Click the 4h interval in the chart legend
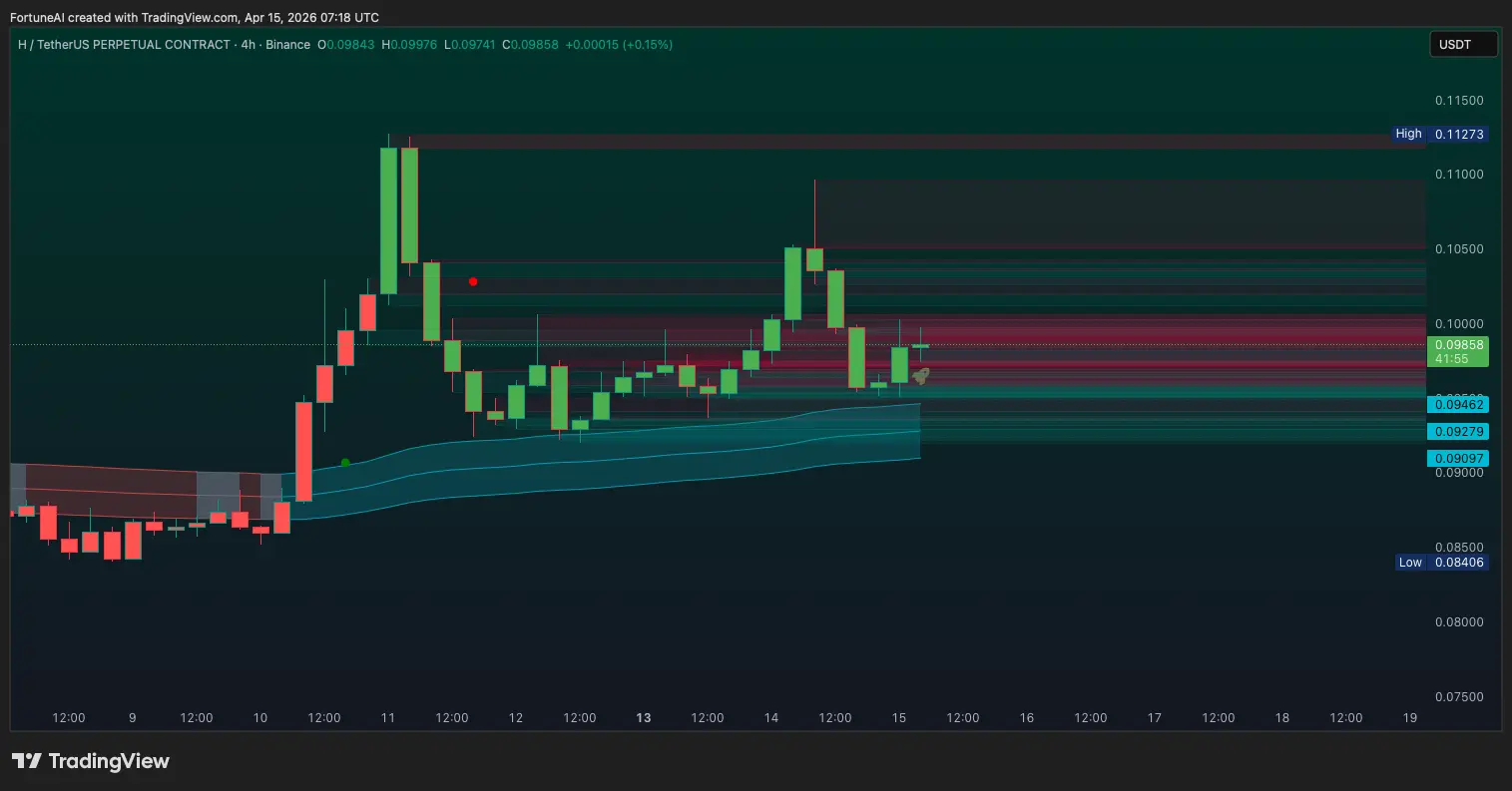This screenshot has width=1512, height=791. click(248, 45)
